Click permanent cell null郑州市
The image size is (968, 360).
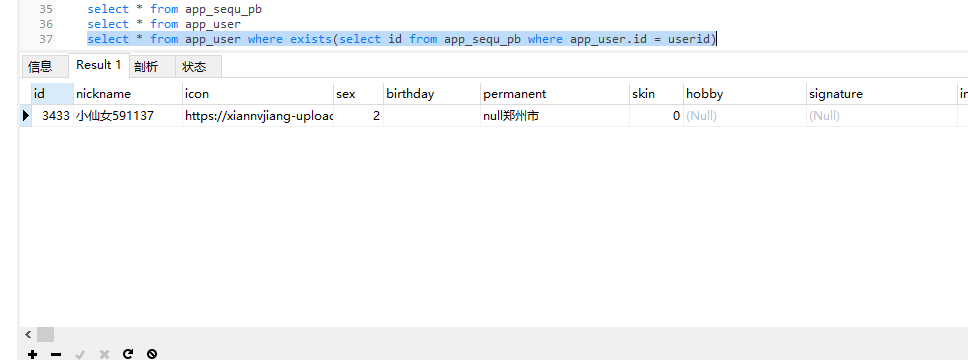[x=554, y=115]
